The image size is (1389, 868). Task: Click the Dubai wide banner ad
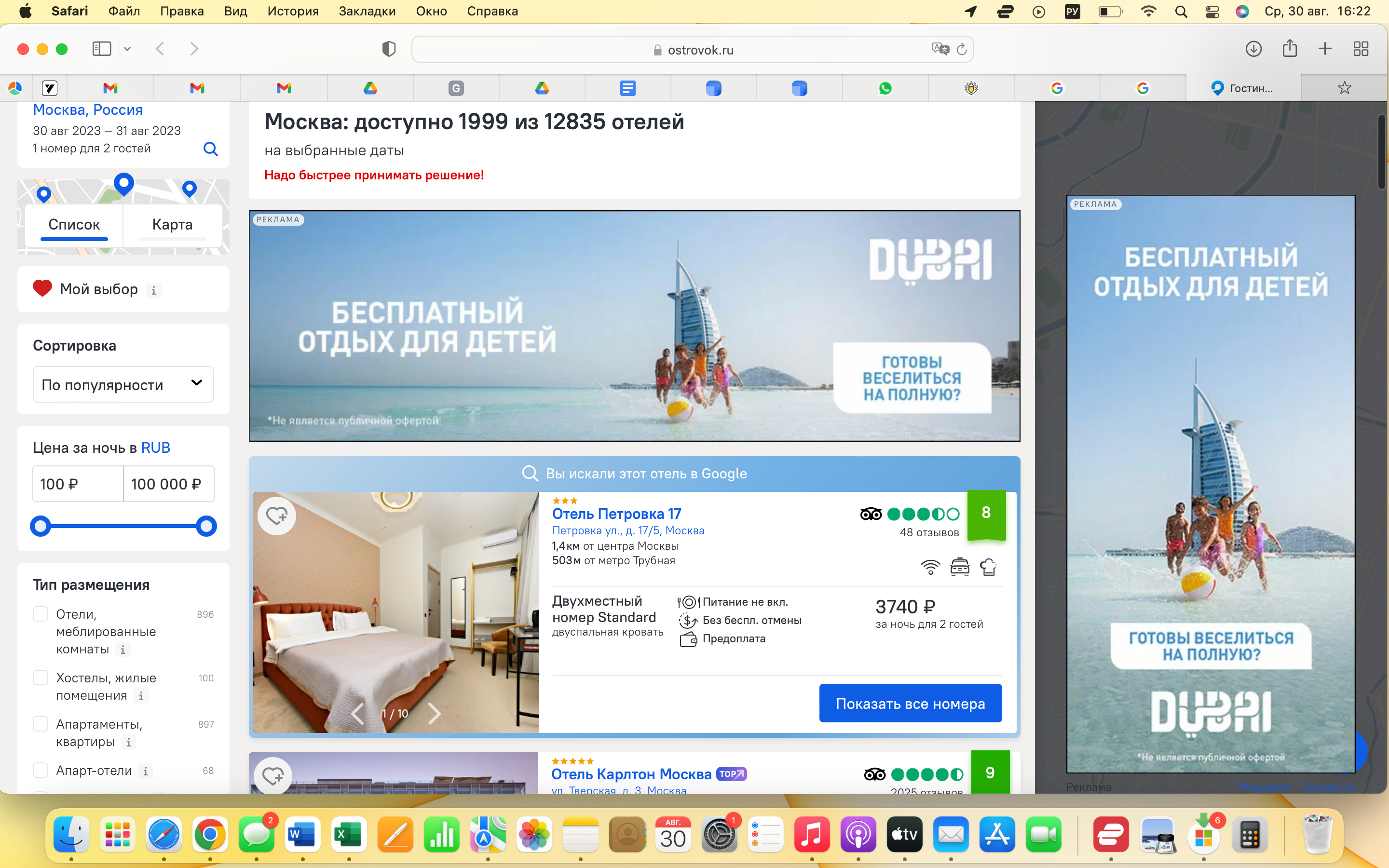pos(634,325)
